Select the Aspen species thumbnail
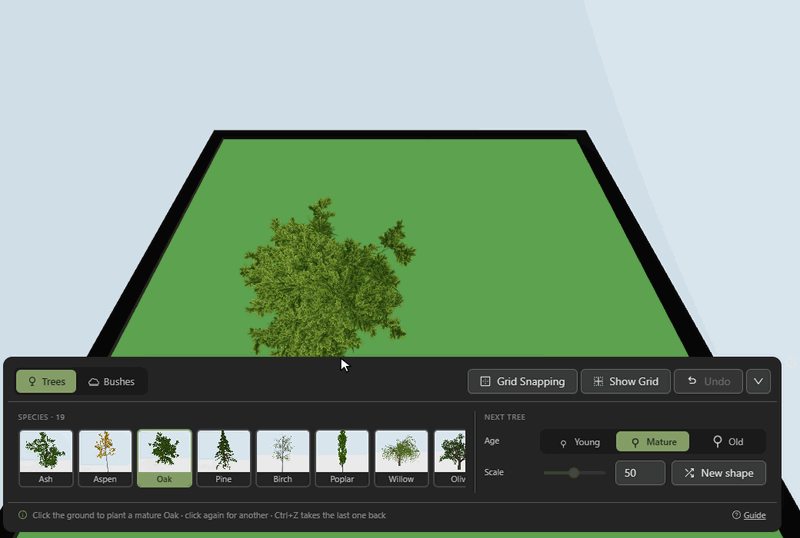This screenshot has width=800, height=538. (x=105, y=458)
